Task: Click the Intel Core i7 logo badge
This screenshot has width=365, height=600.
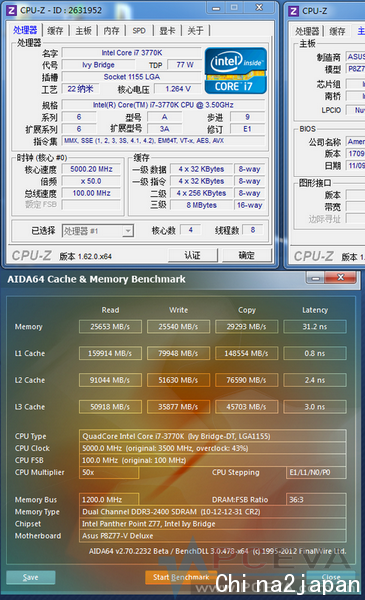Action: [x=236, y=71]
